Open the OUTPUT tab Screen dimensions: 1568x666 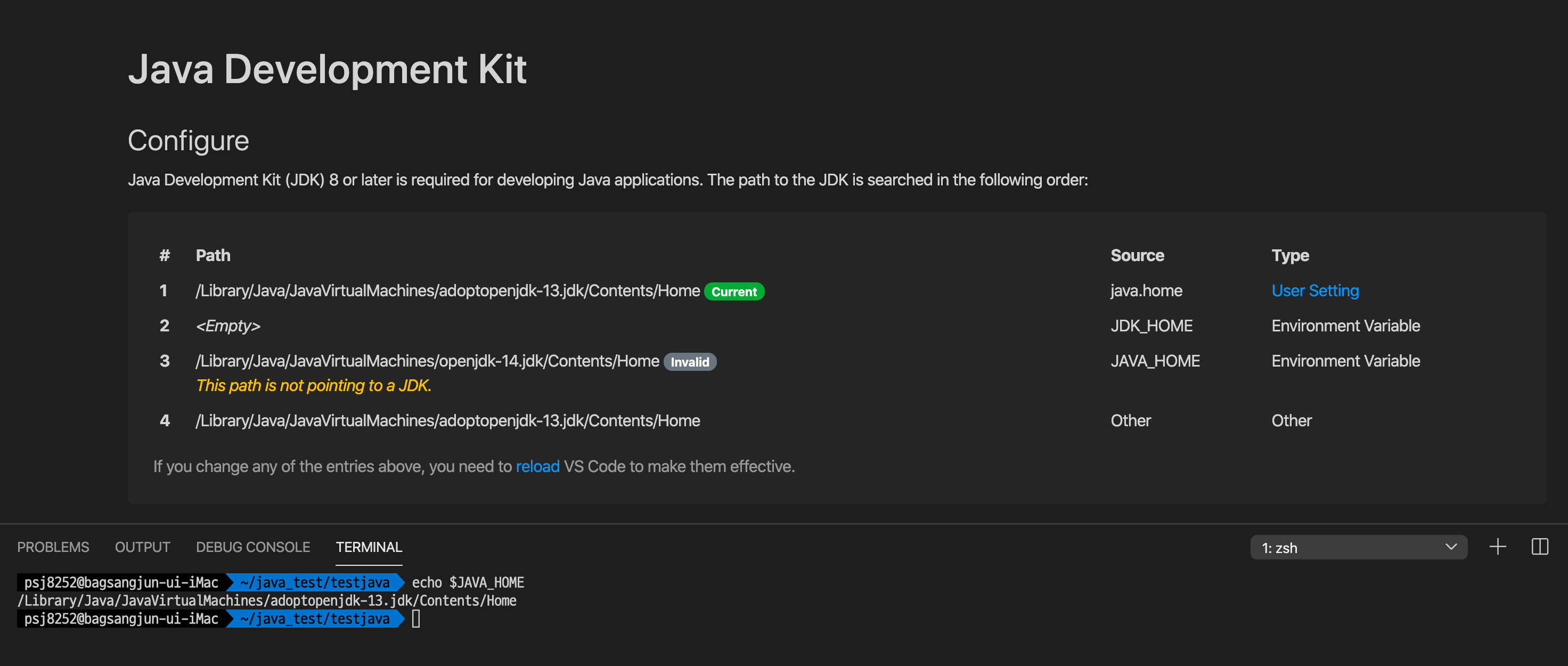(x=142, y=547)
